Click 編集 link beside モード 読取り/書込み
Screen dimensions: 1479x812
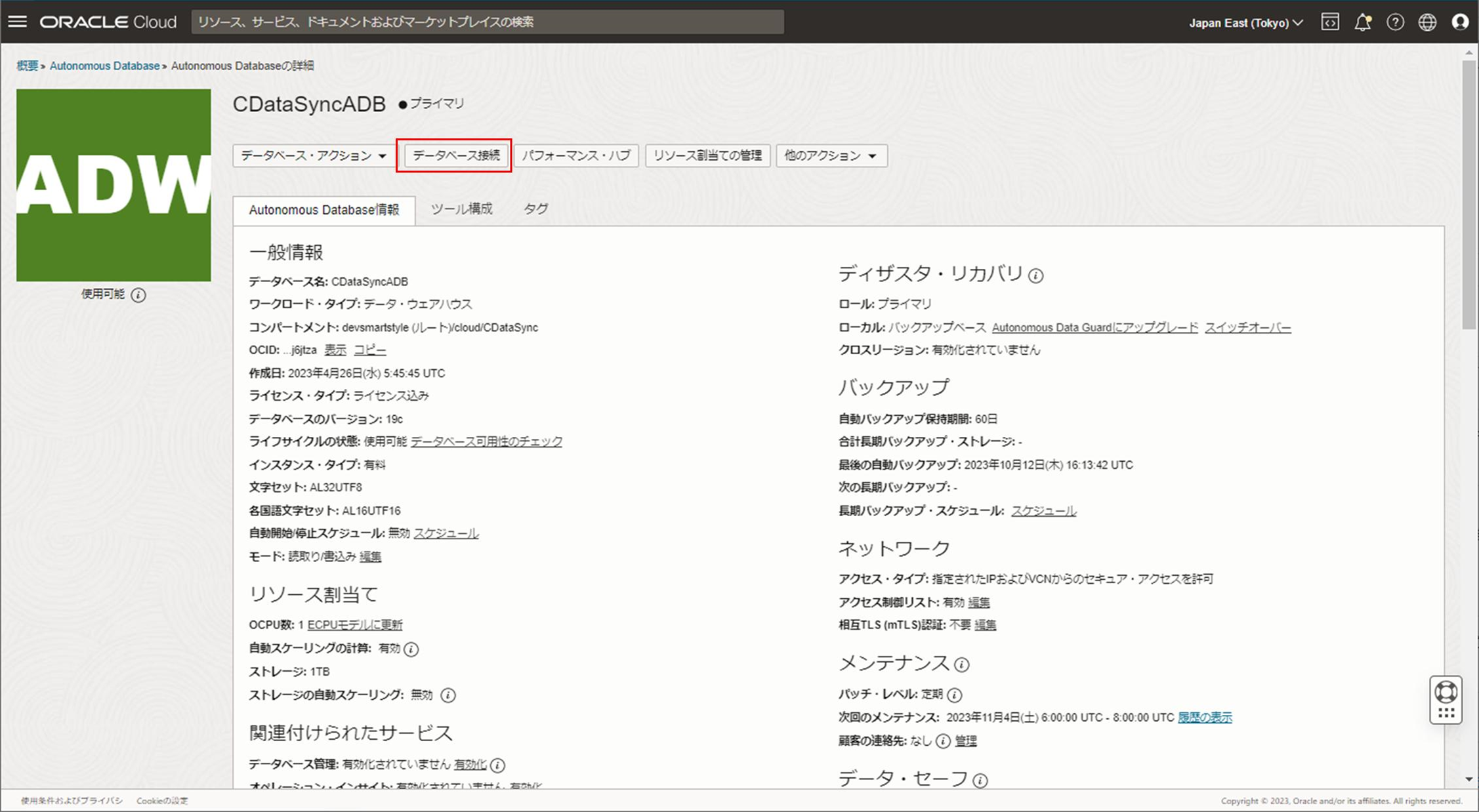[370, 556]
